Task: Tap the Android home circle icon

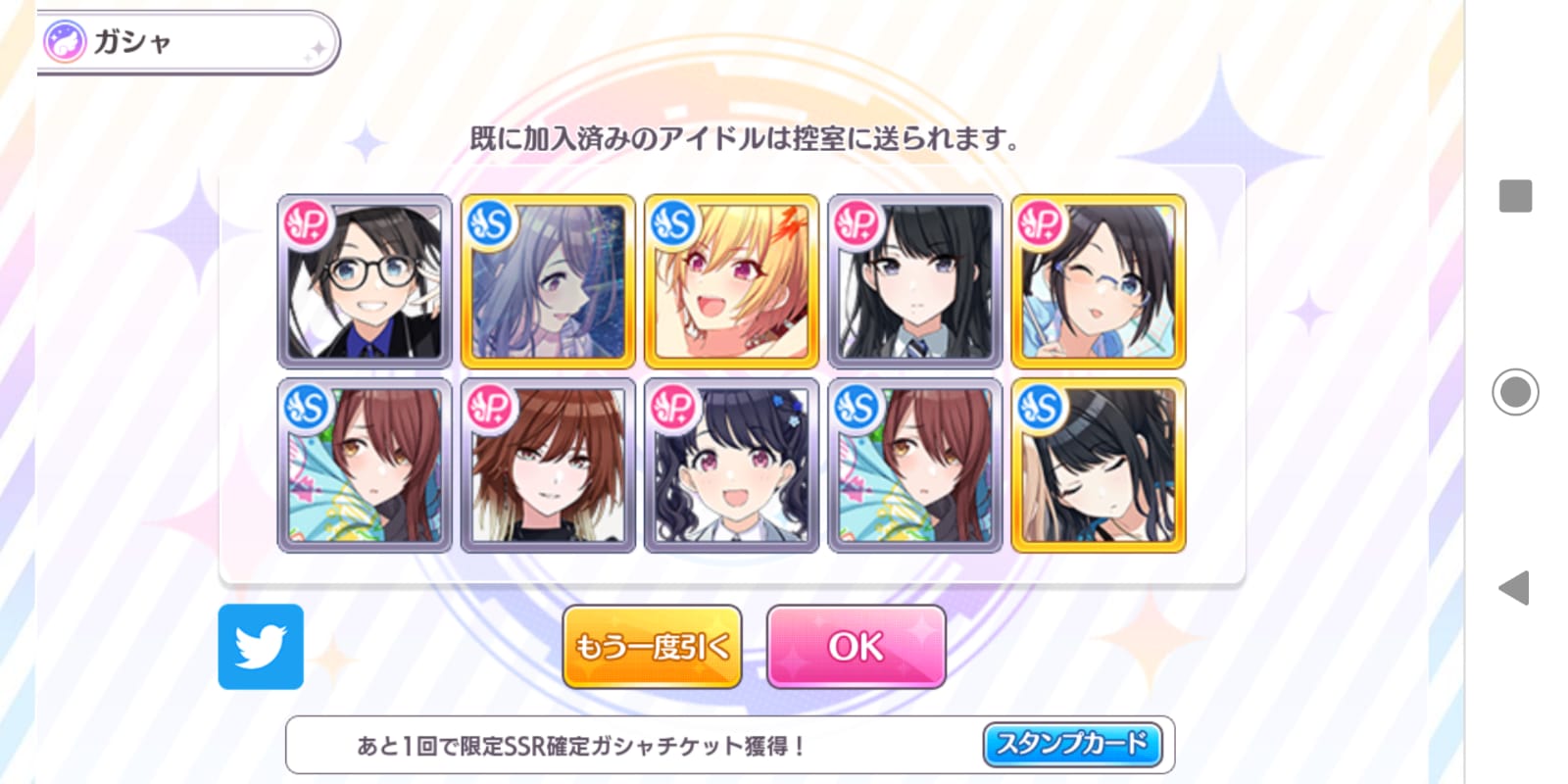Action: 1515,392
